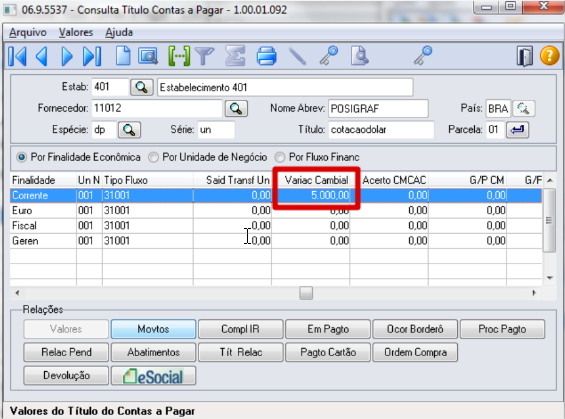Click the horizontal scrollbar thumb
Viewport: 565px width, 419px height.
click(306, 293)
